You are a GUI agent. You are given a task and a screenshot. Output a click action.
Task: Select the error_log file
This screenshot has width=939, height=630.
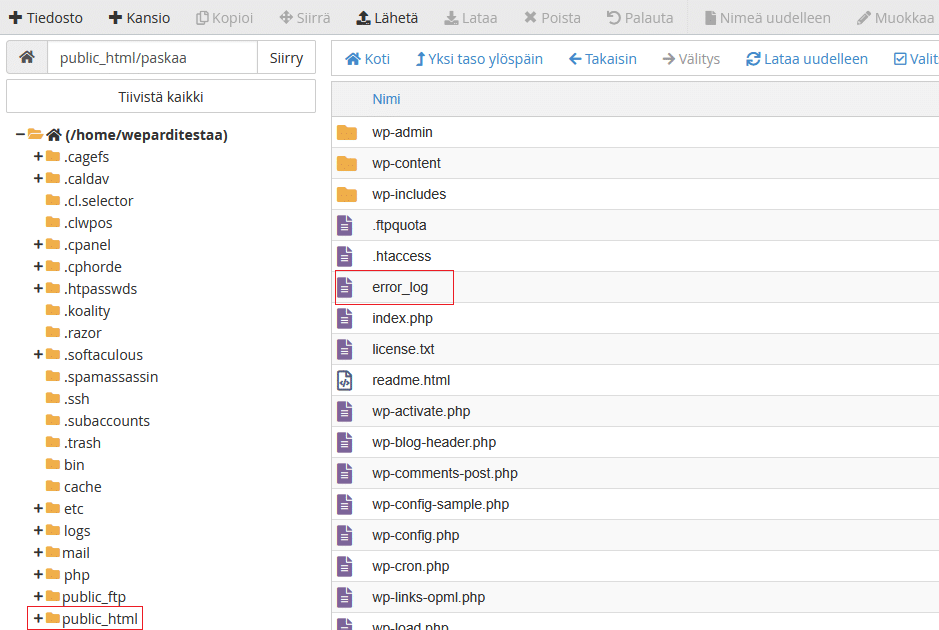point(399,287)
